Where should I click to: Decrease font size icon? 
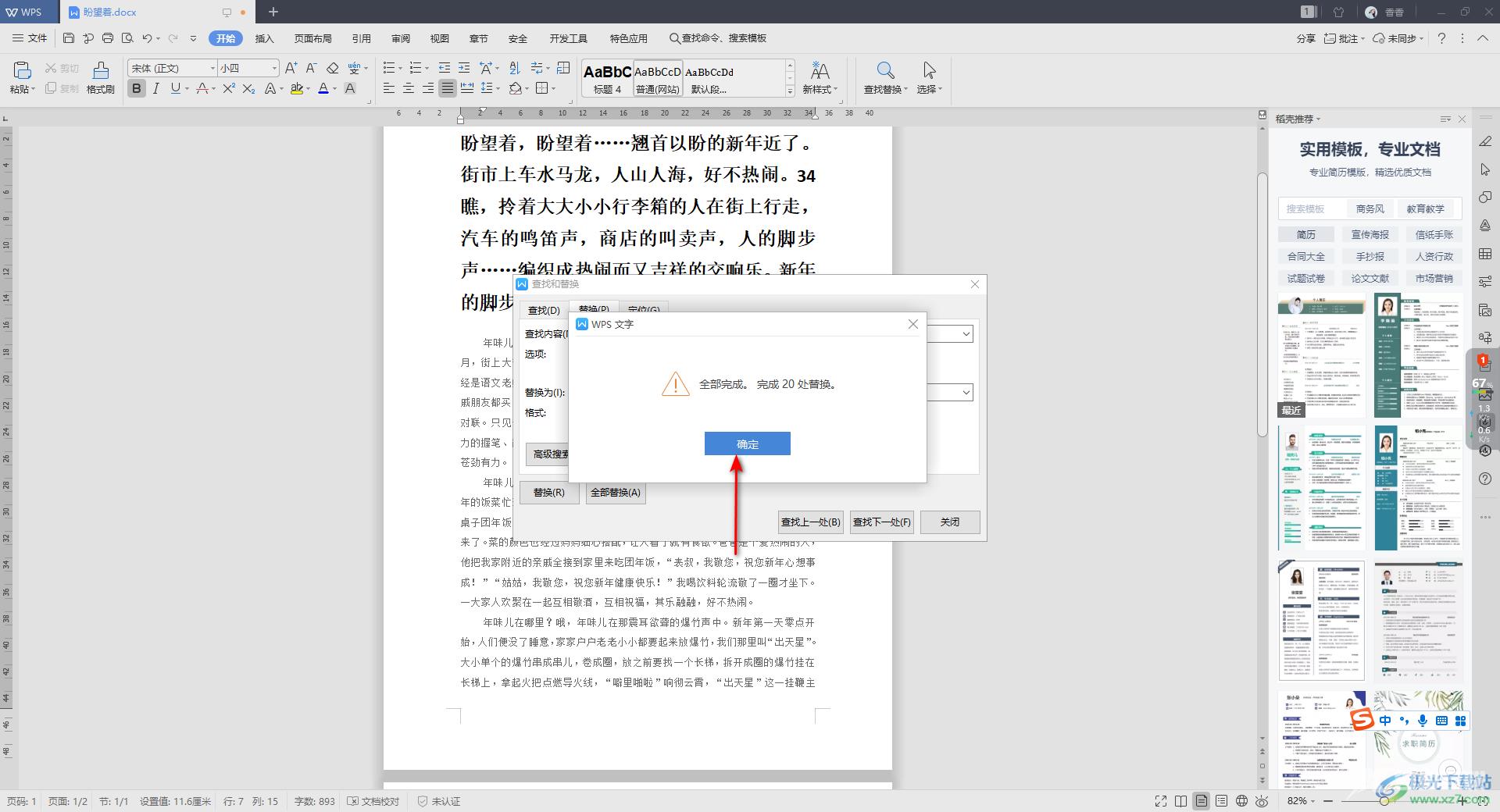point(311,68)
